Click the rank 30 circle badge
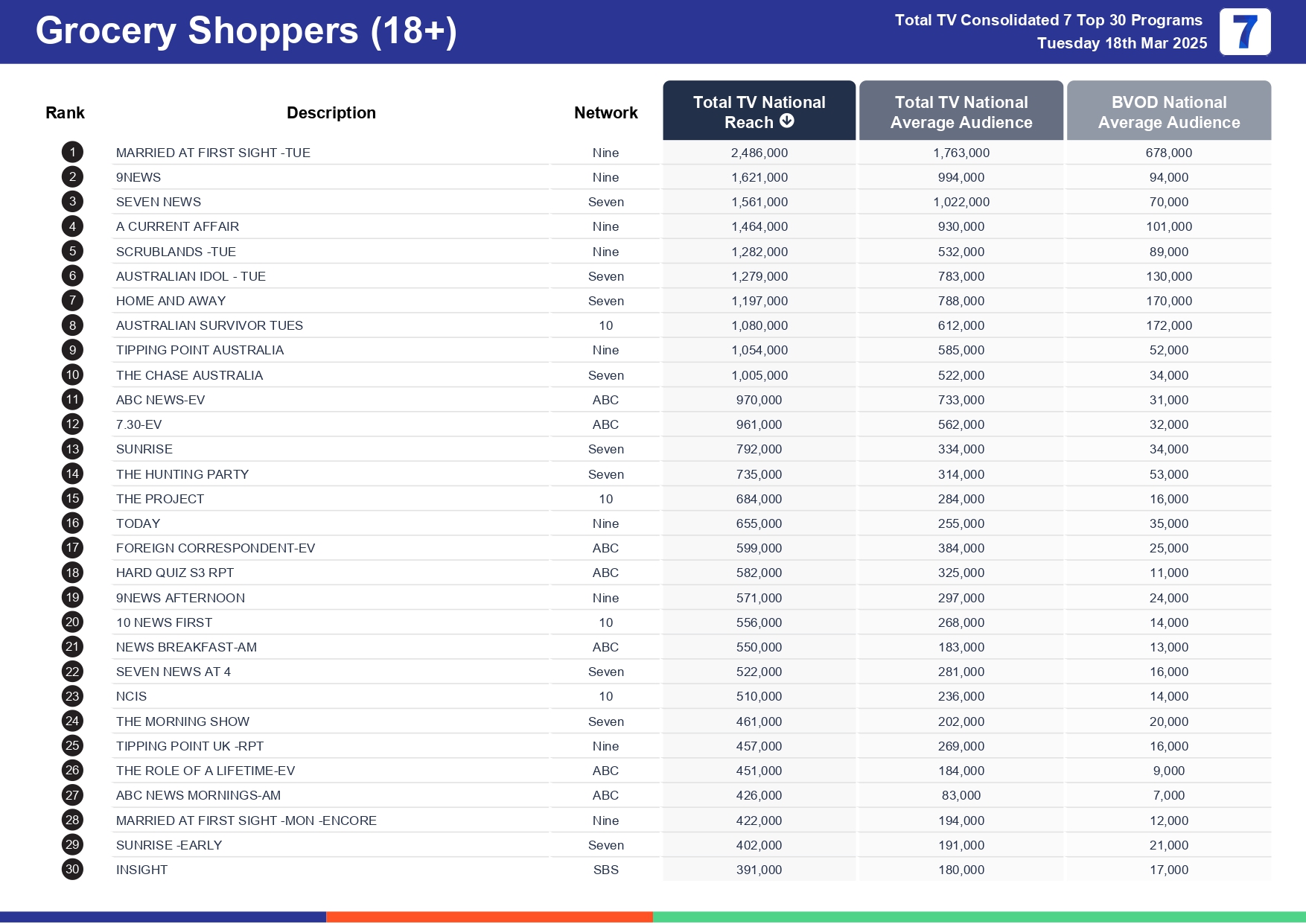Viewport: 1306px width, 924px height. pos(72,870)
